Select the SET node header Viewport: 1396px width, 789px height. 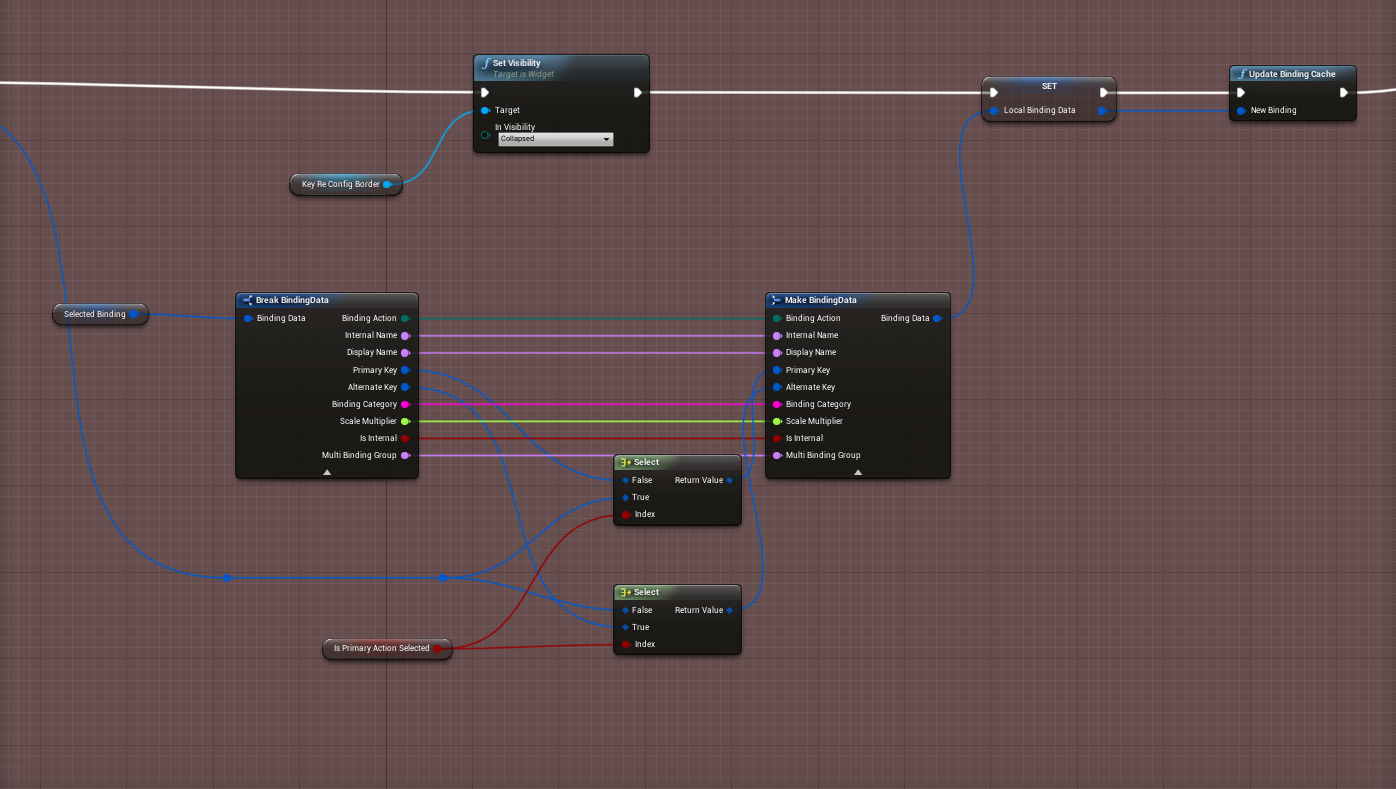[x=1049, y=86]
